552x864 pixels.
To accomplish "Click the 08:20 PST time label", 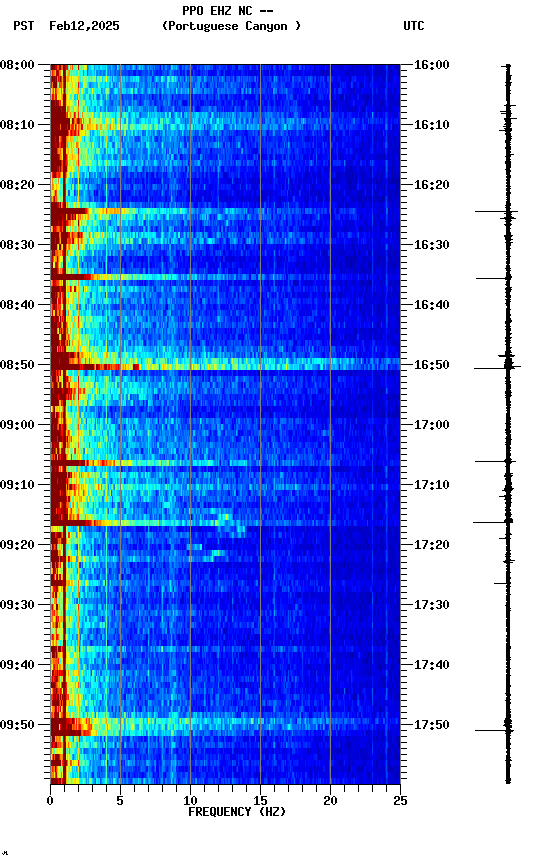I will (17, 185).
